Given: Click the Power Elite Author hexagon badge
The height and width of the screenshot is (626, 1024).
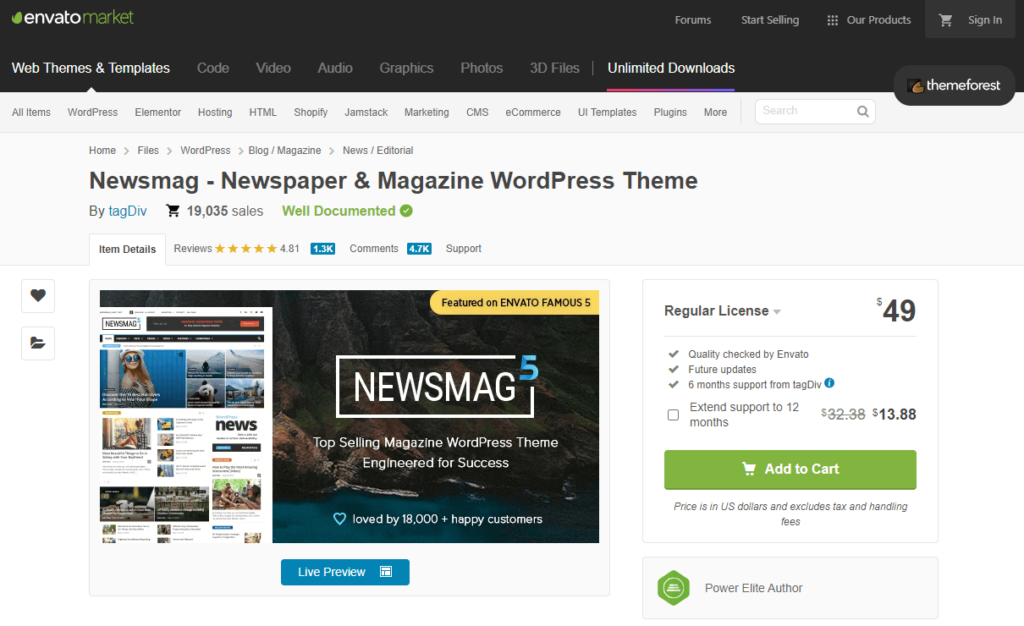Looking at the screenshot, I should (673, 588).
